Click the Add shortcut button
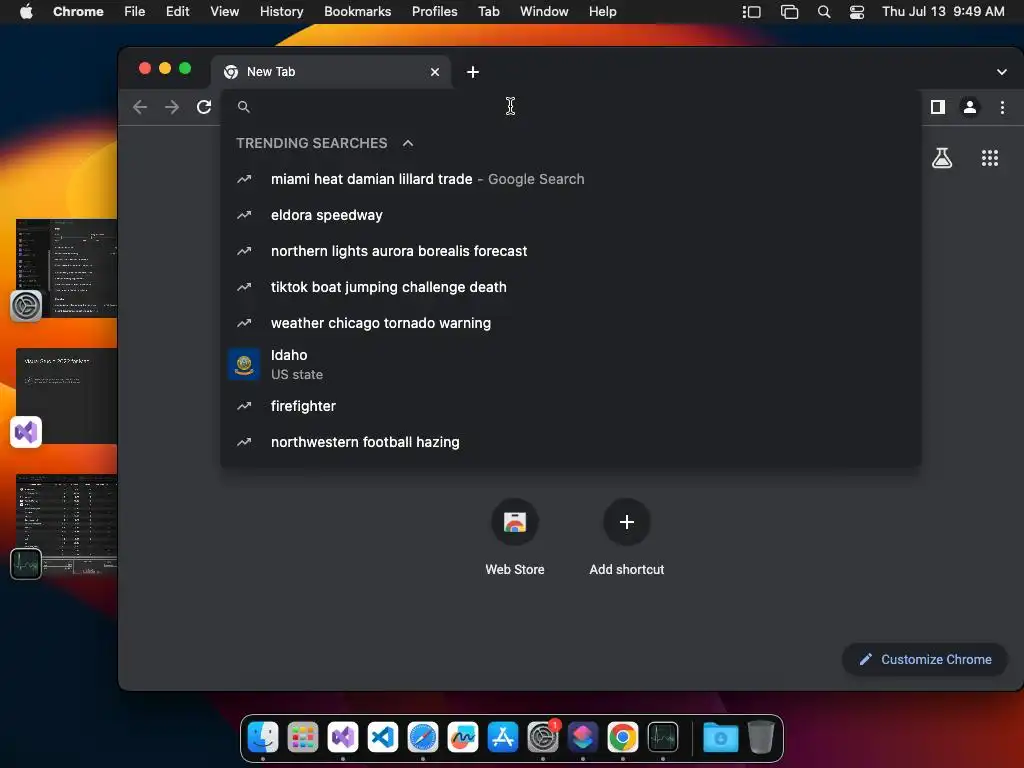The width and height of the screenshot is (1024, 768). (x=626, y=538)
